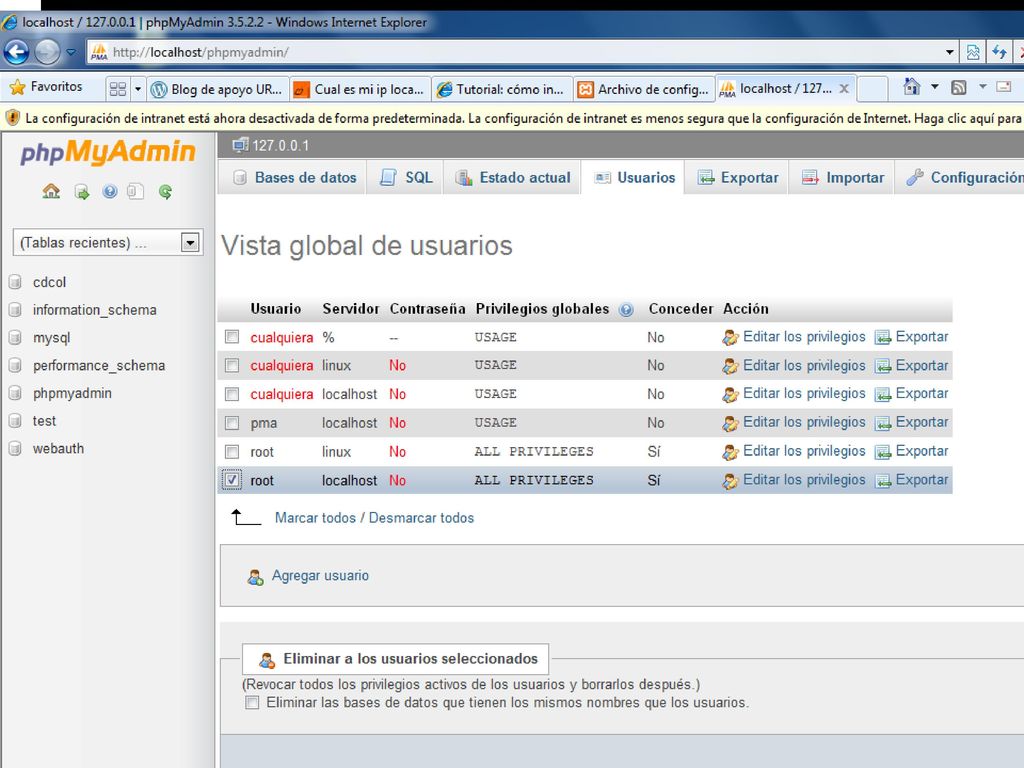This screenshot has width=1024, height=768.
Task: Click the compatibility view icon
Action: [972, 52]
